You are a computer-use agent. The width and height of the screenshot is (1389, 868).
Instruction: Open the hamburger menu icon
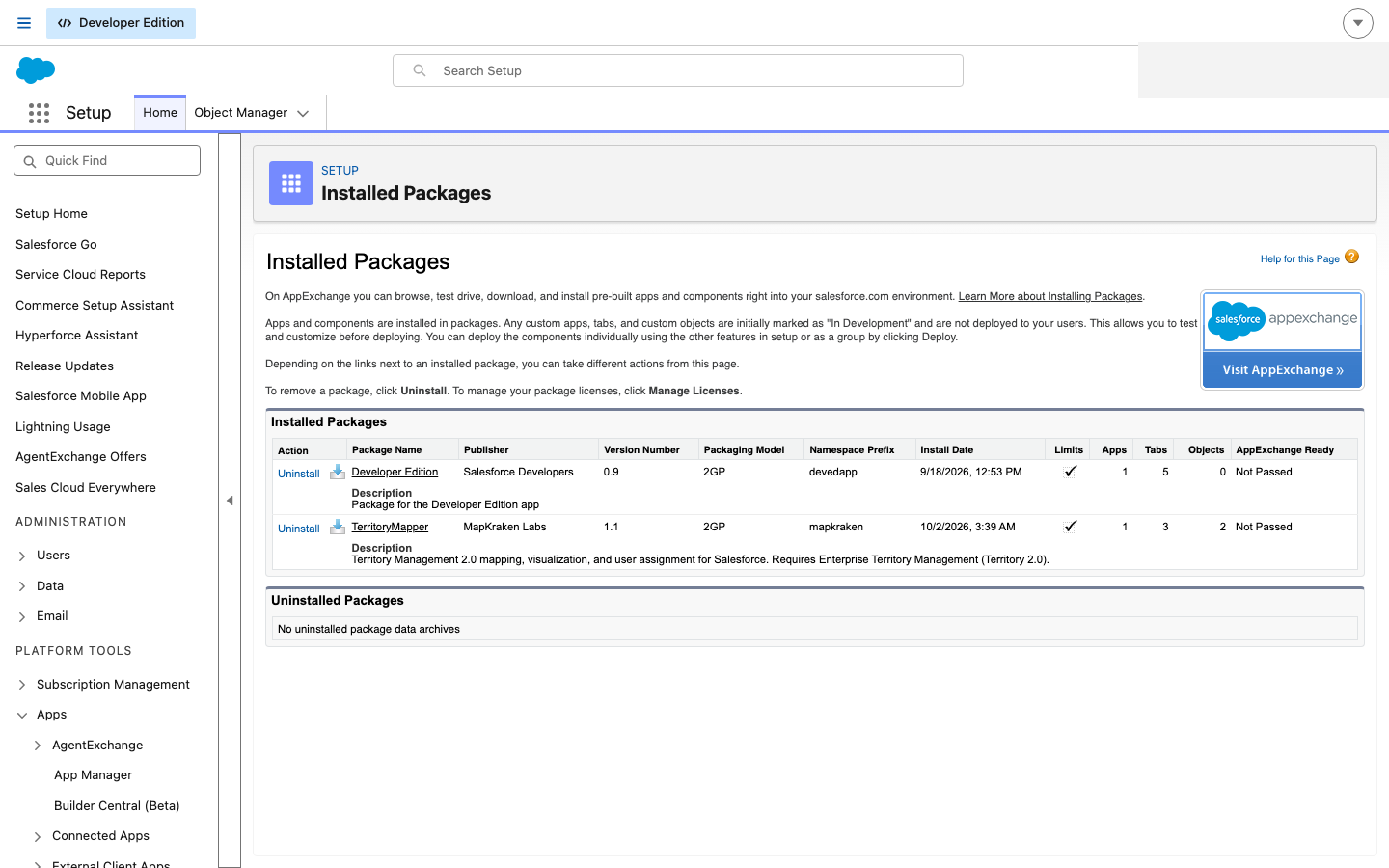tap(24, 23)
